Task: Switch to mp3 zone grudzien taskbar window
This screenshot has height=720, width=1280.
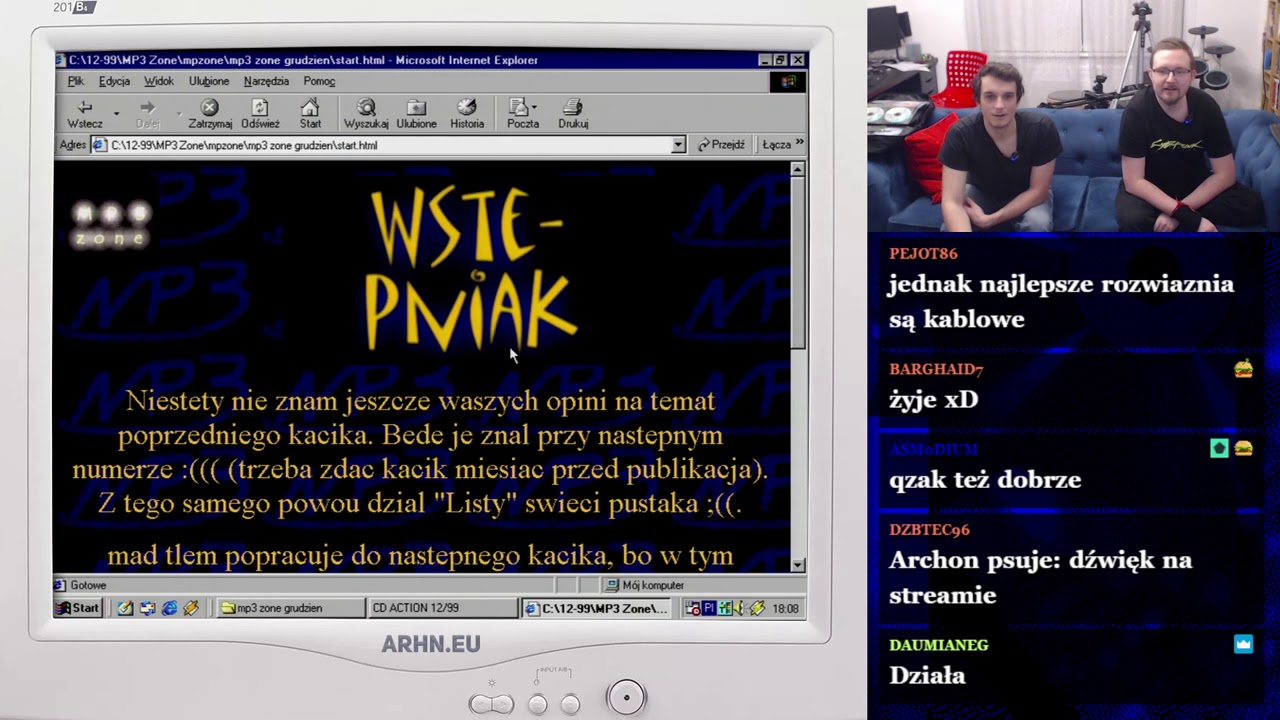Action: 291,608
